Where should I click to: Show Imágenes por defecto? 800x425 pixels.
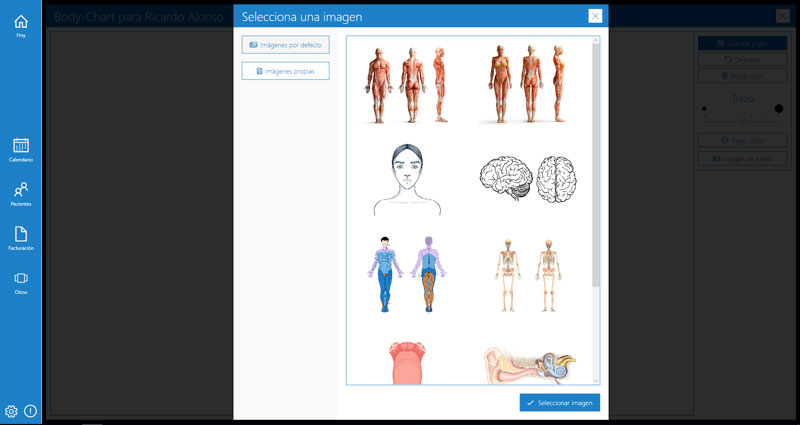pos(286,45)
